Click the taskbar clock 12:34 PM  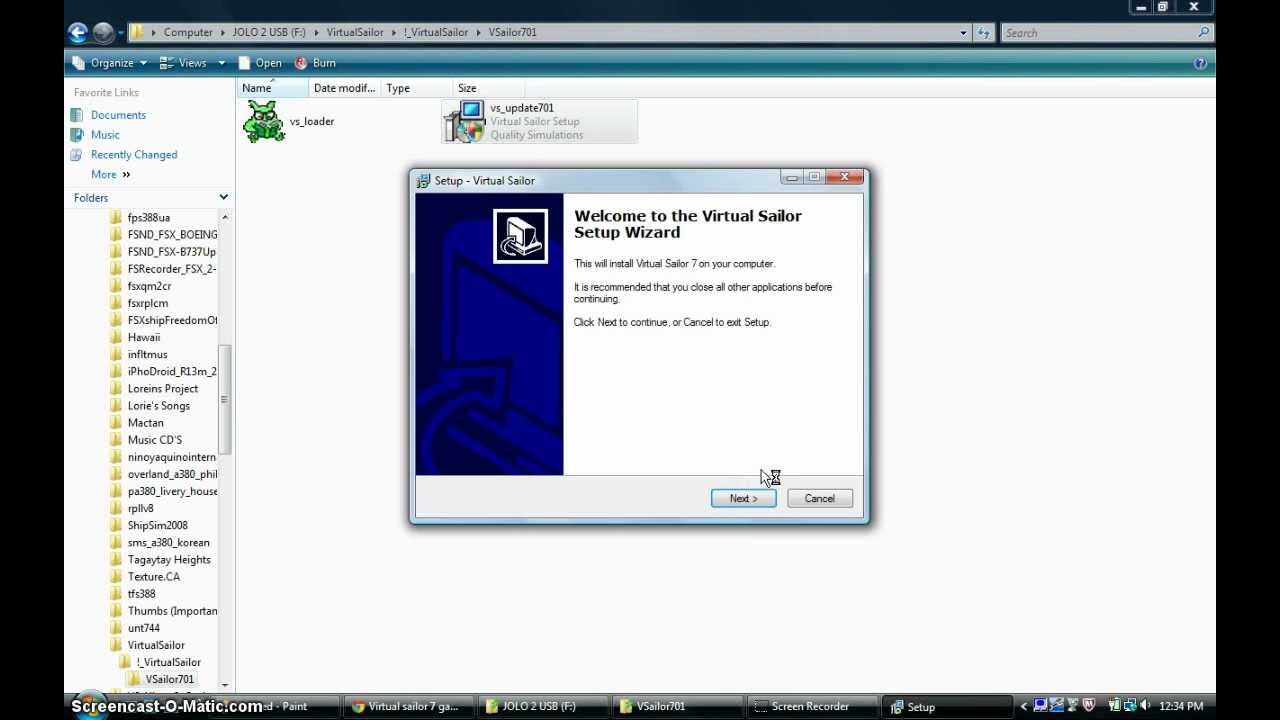[1181, 706]
